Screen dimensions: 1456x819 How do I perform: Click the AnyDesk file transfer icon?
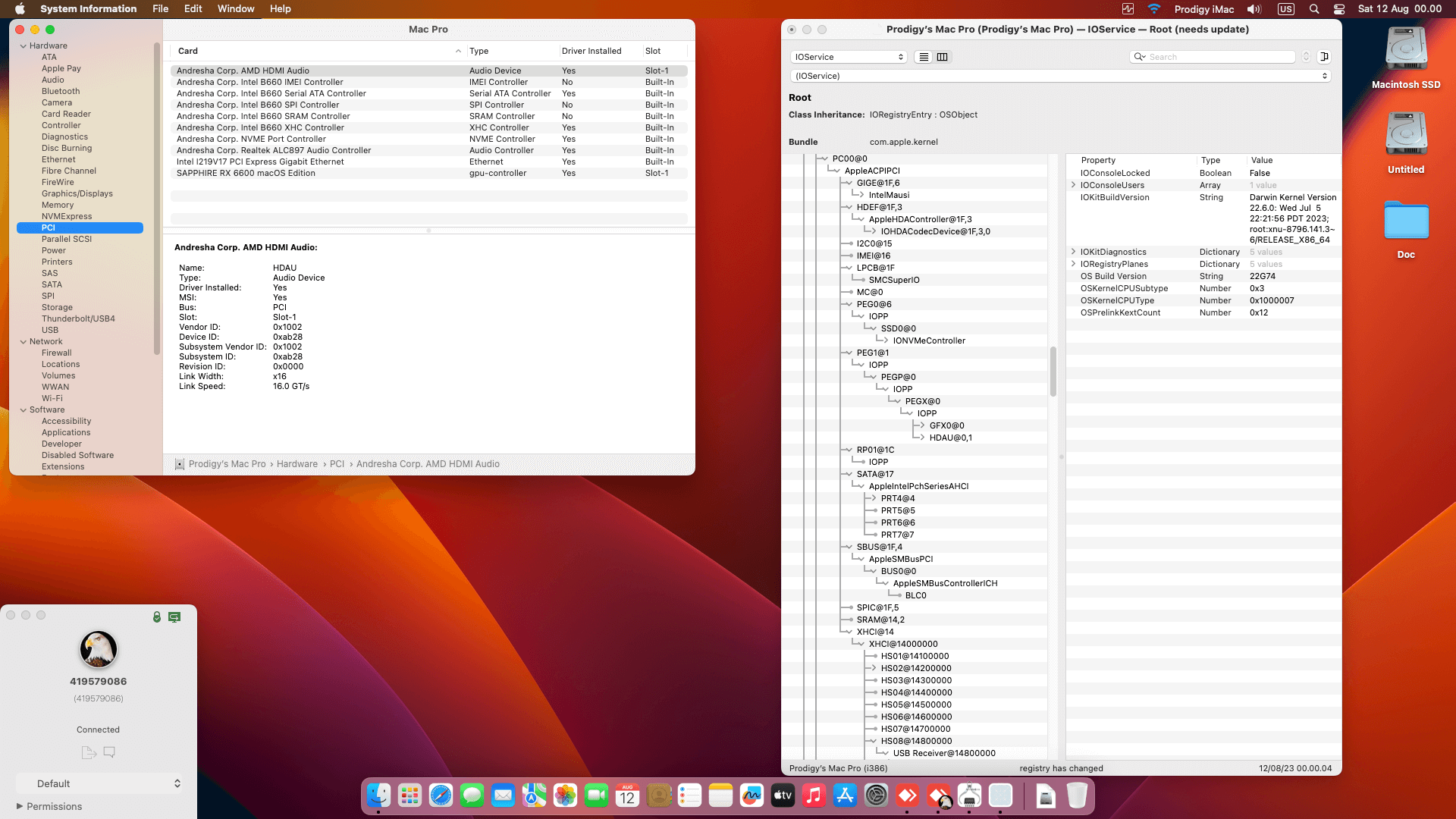88,752
